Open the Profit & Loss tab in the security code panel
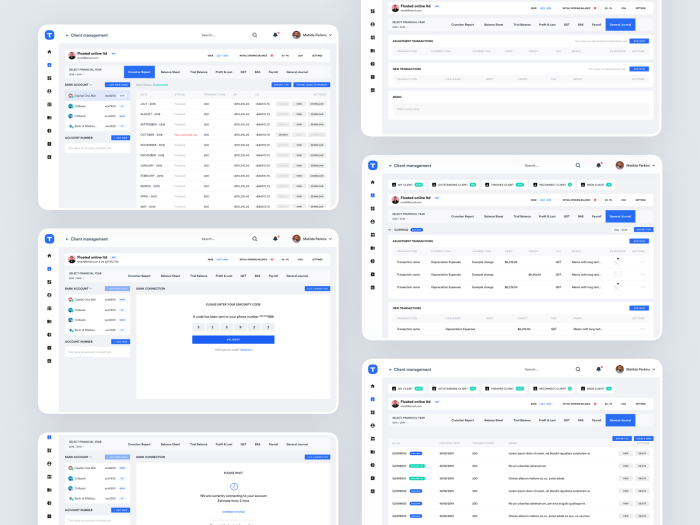The width and height of the screenshot is (700, 525). click(x=224, y=276)
